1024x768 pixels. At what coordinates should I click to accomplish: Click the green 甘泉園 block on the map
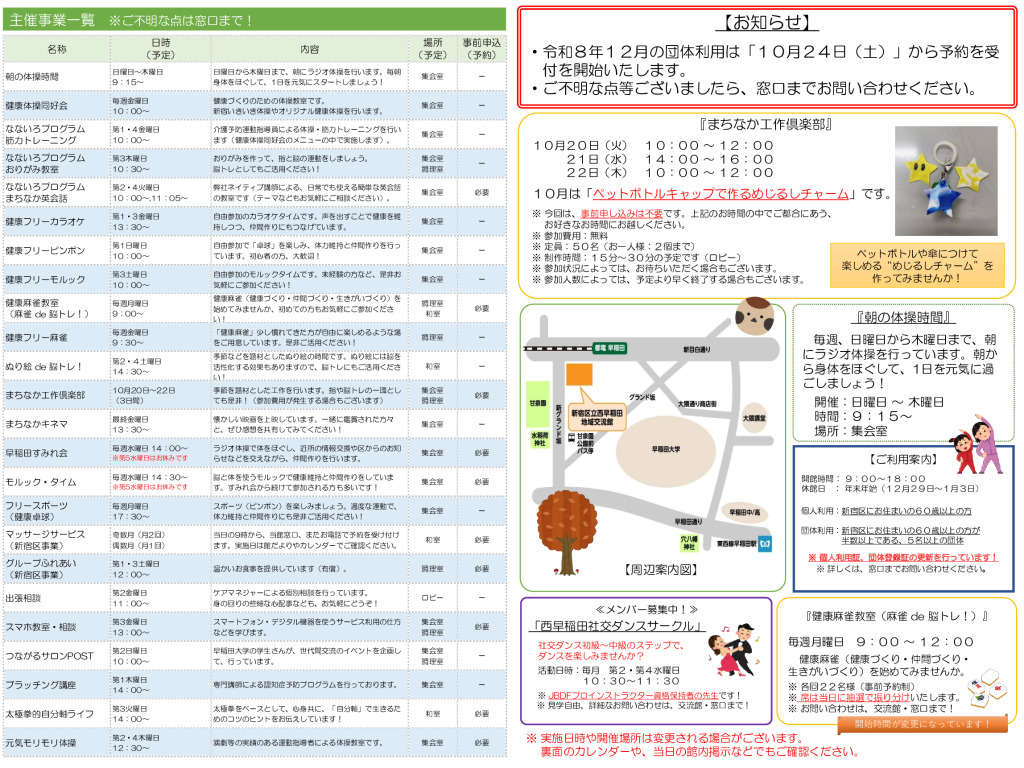pos(539,404)
